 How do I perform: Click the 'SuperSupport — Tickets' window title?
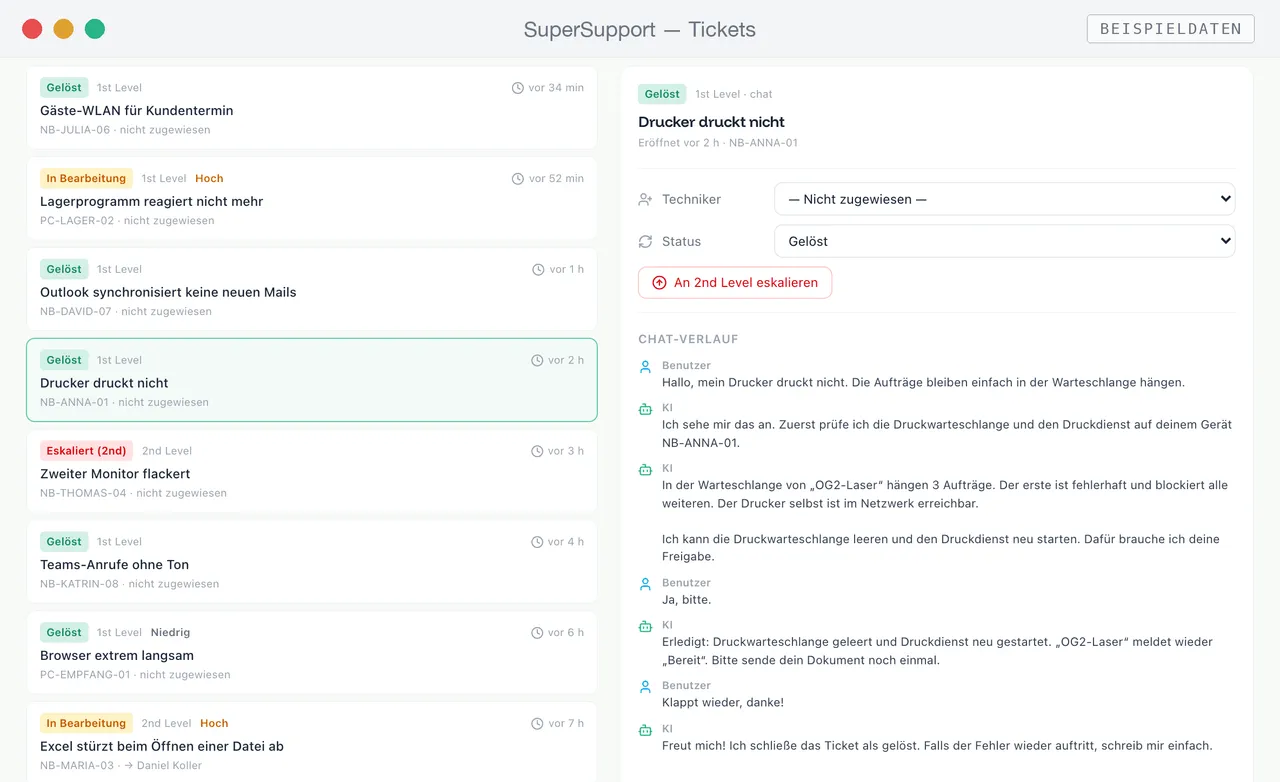pos(640,30)
